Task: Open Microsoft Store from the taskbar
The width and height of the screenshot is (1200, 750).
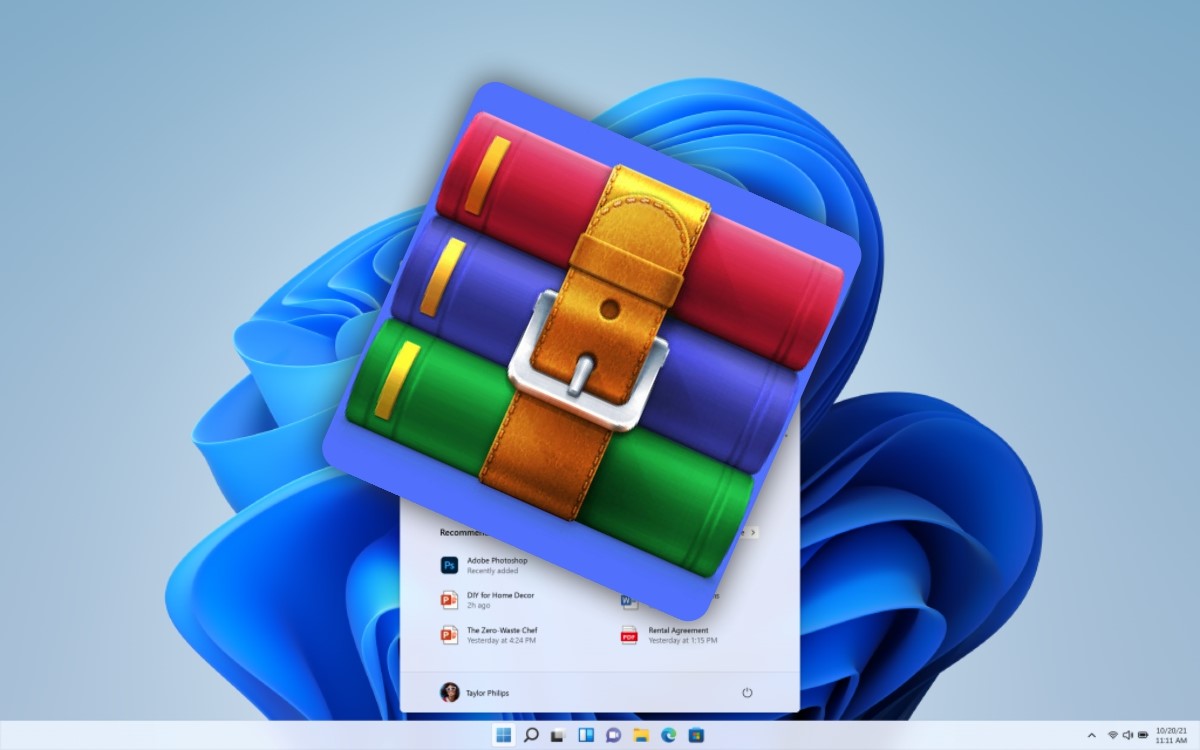Action: coord(696,735)
